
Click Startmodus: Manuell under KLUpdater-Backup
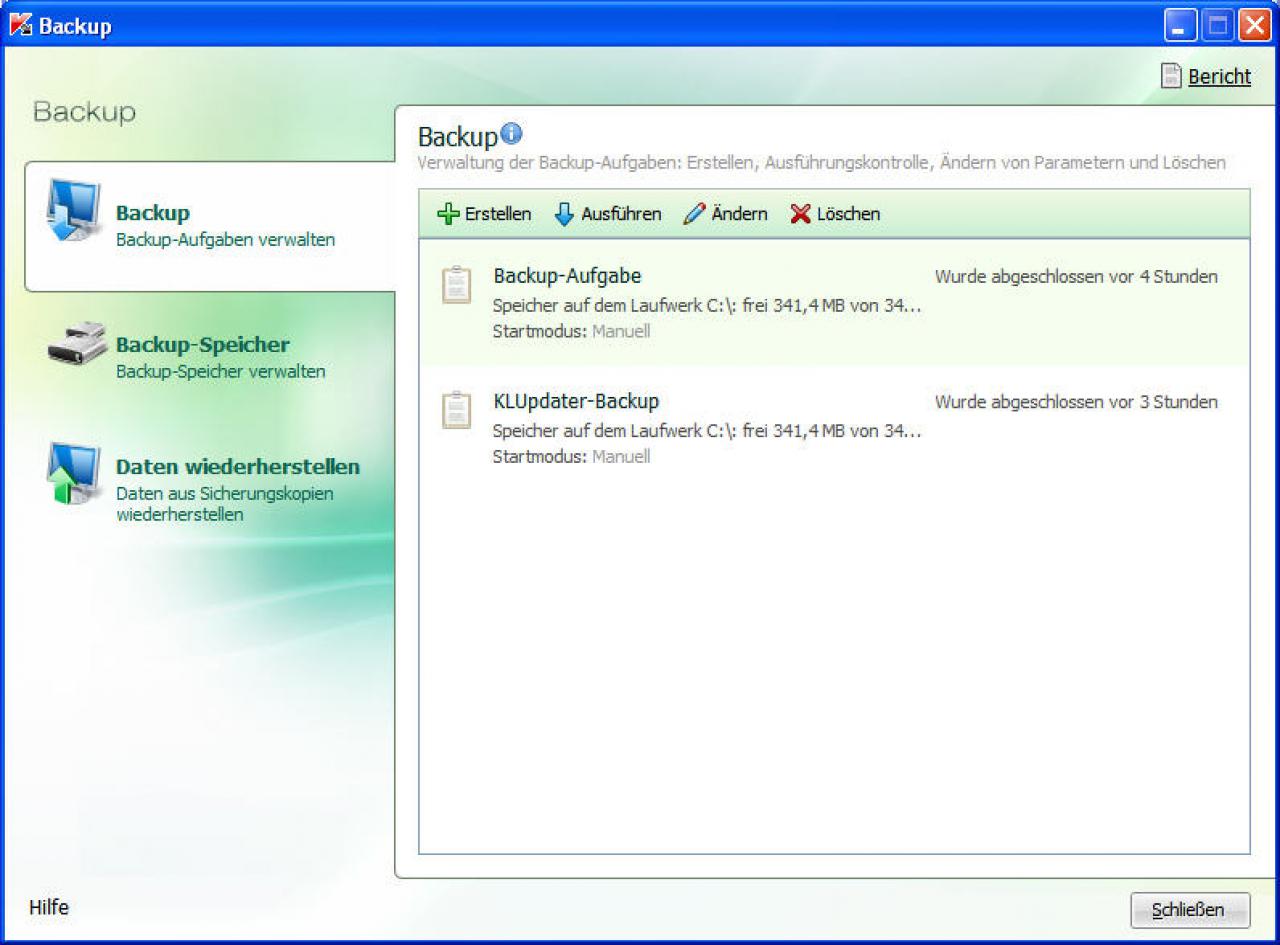coord(571,456)
